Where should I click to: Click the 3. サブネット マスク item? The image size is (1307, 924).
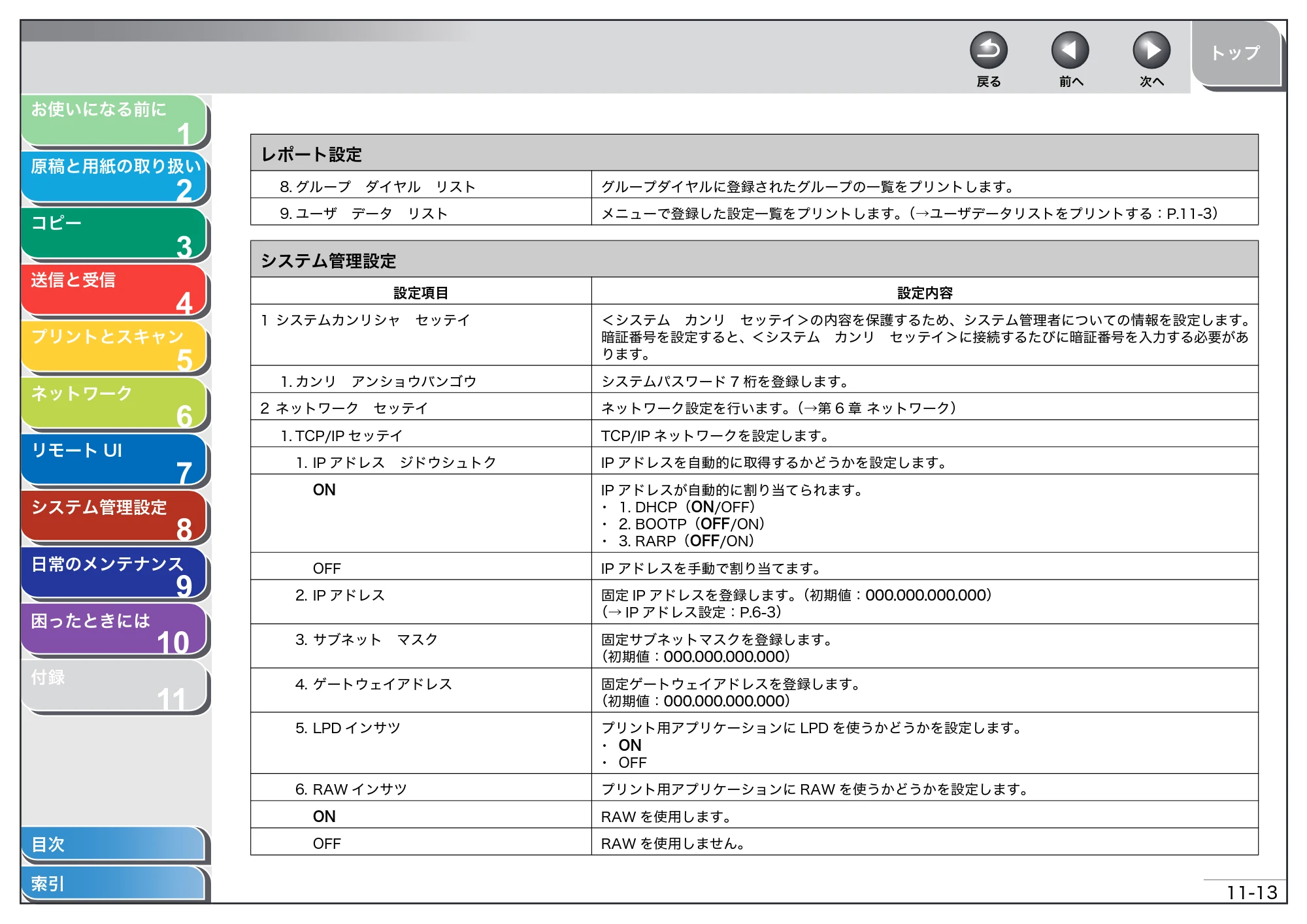point(366,640)
